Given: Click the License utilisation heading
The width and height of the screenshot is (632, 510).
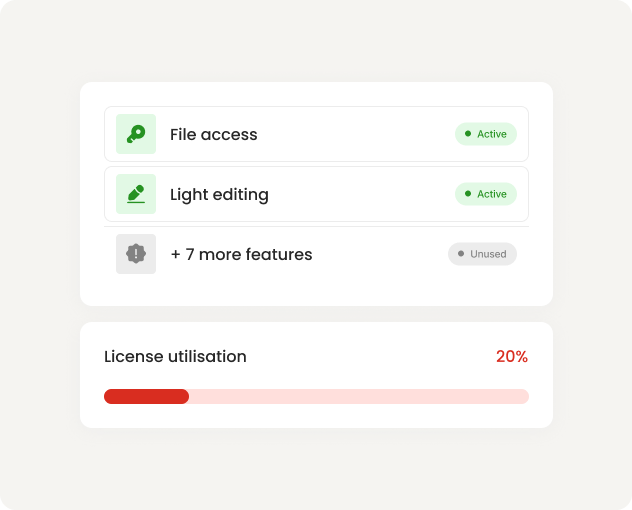Looking at the screenshot, I should coord(175,356).
